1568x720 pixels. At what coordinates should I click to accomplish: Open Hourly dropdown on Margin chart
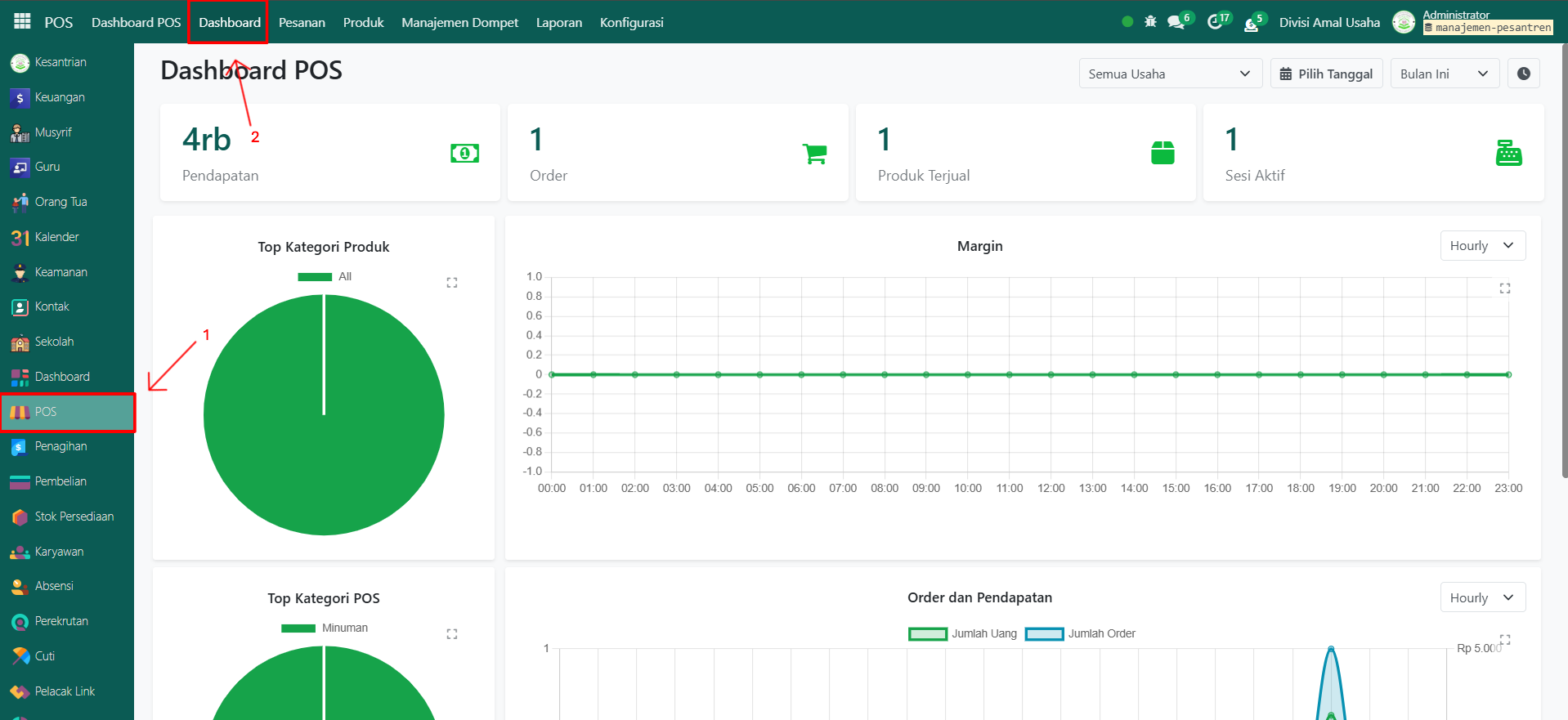point(1481,246)
